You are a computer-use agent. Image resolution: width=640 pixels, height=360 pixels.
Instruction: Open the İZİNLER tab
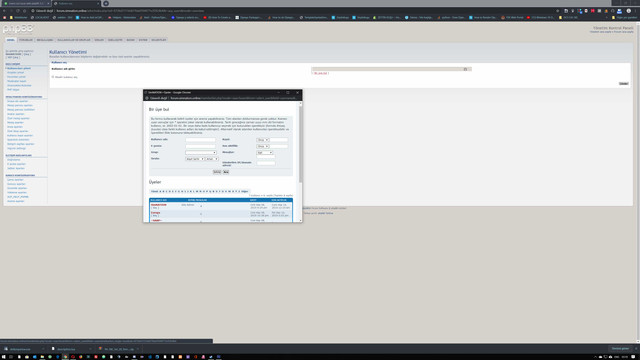point(99,40)
